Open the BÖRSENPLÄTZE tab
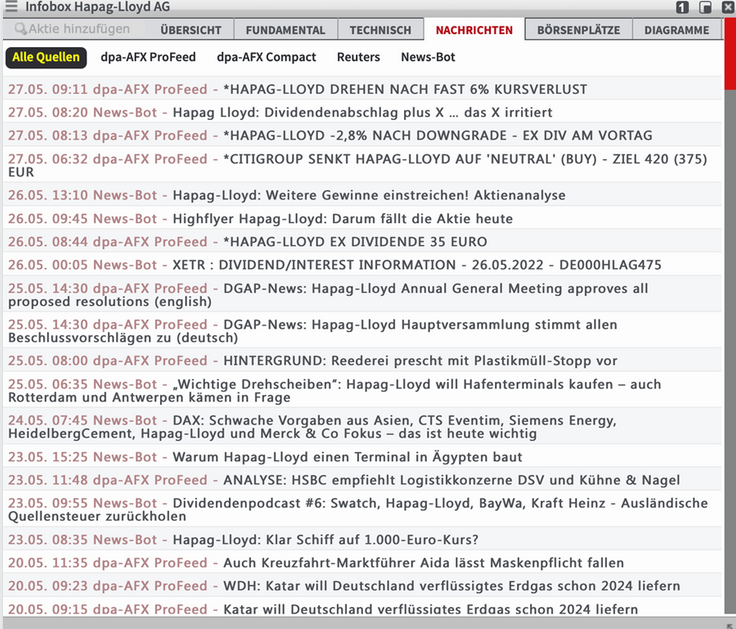The width and height of the screenshot is (736, 629). tap(578, 30)
